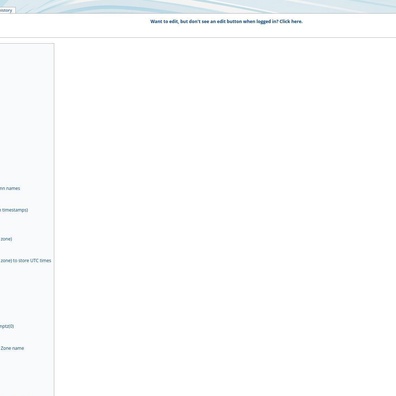Open the short contents entry ending 'zone)'
This screenshot has height=396, width=396.
(x=6, y=239)
